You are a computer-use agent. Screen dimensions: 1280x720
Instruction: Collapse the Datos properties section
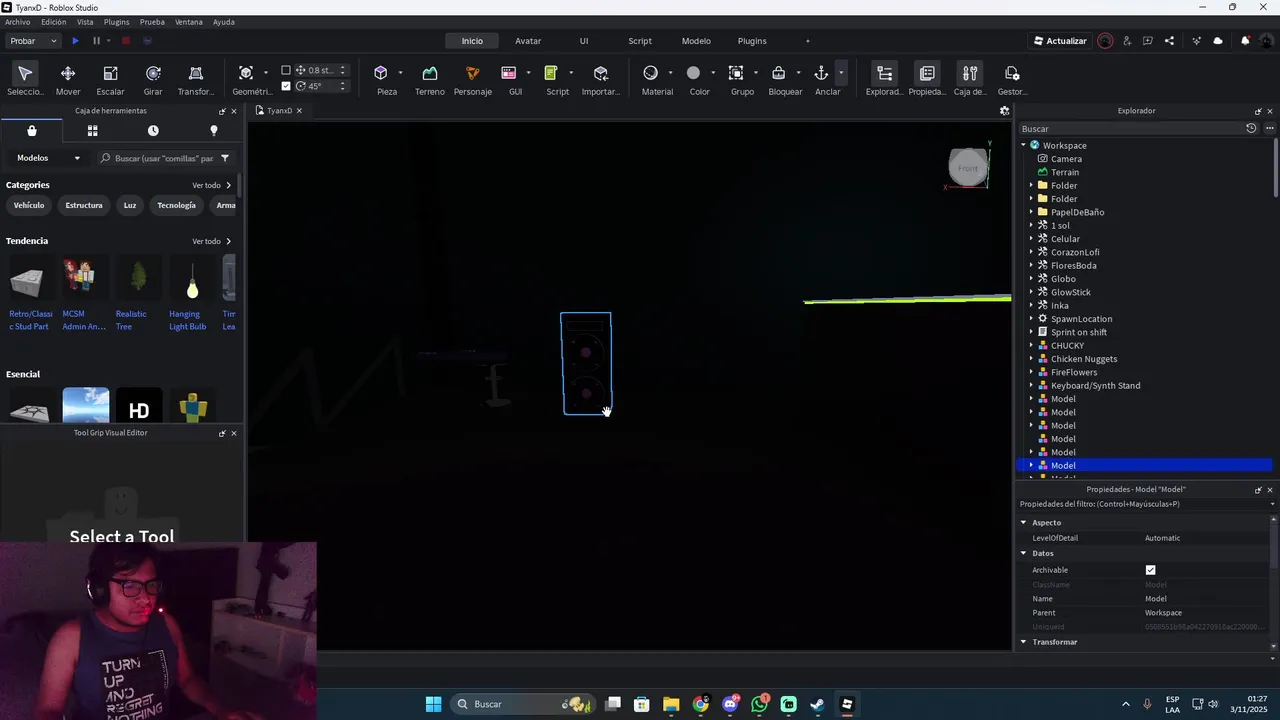1023,553
